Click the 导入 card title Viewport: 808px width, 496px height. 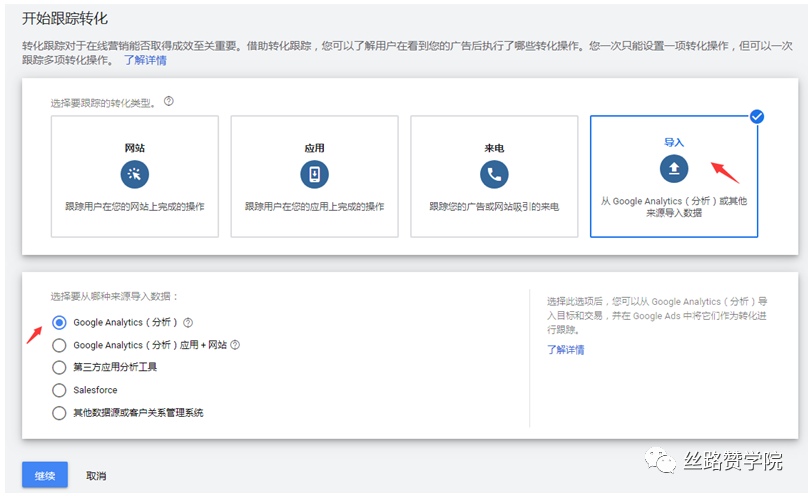tap(674, 142)
